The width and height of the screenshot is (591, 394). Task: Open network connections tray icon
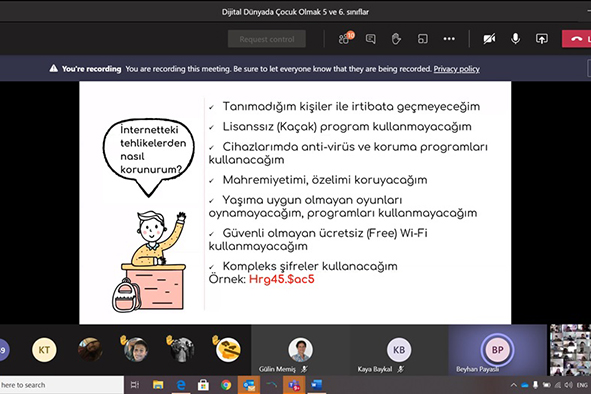[557, 385]
